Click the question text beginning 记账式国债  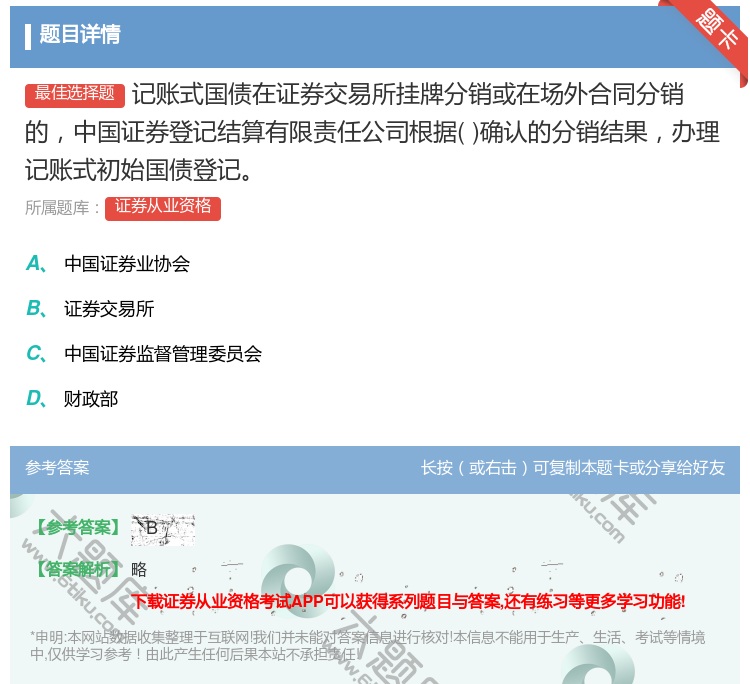tap(372, 132)
